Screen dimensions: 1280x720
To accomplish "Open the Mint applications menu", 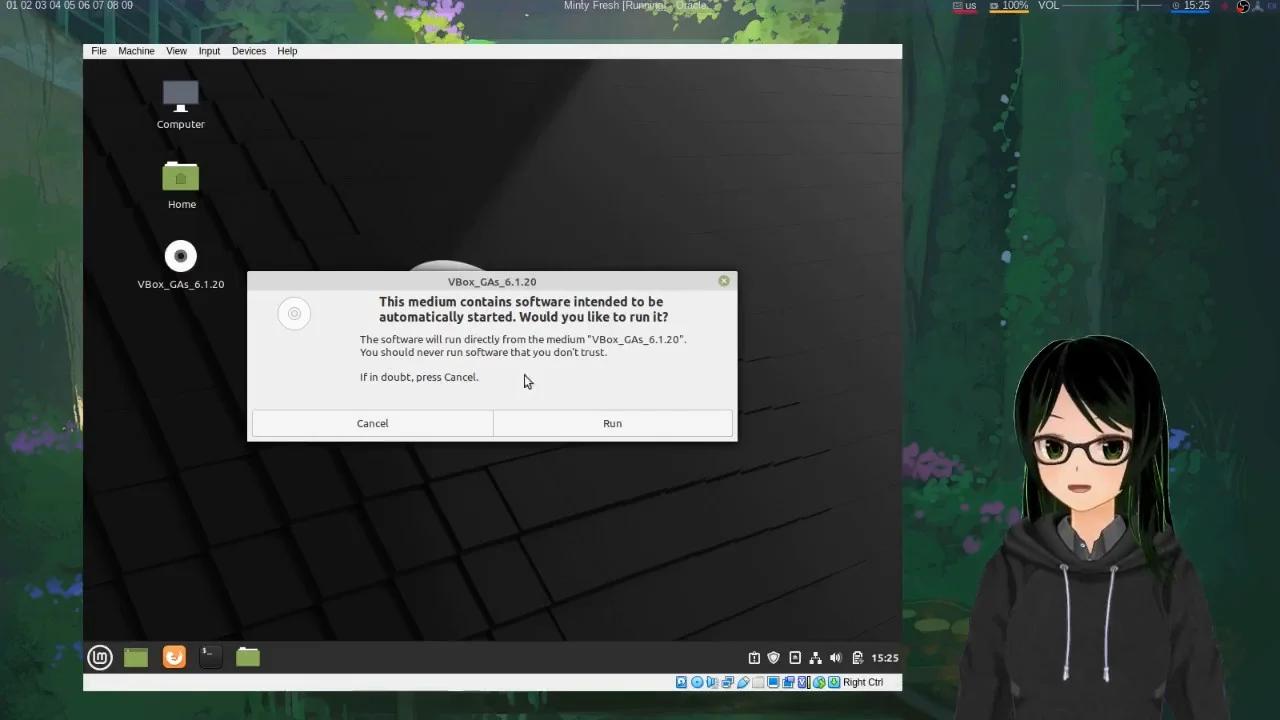I will 100,657.
